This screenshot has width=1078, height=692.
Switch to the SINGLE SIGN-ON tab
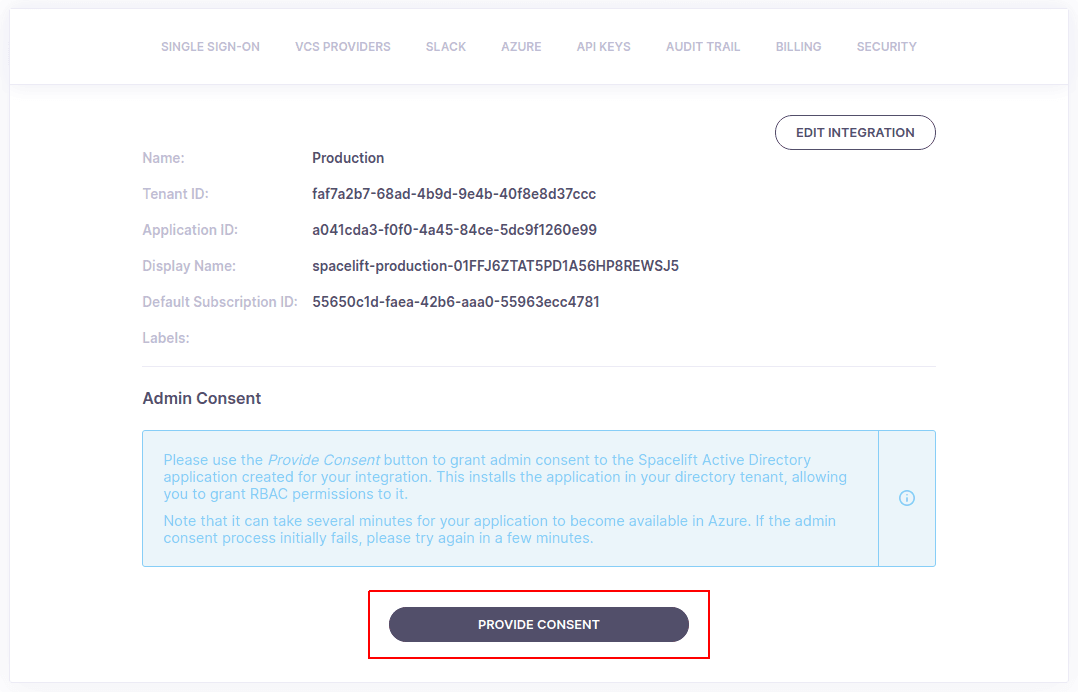point(210,46)
